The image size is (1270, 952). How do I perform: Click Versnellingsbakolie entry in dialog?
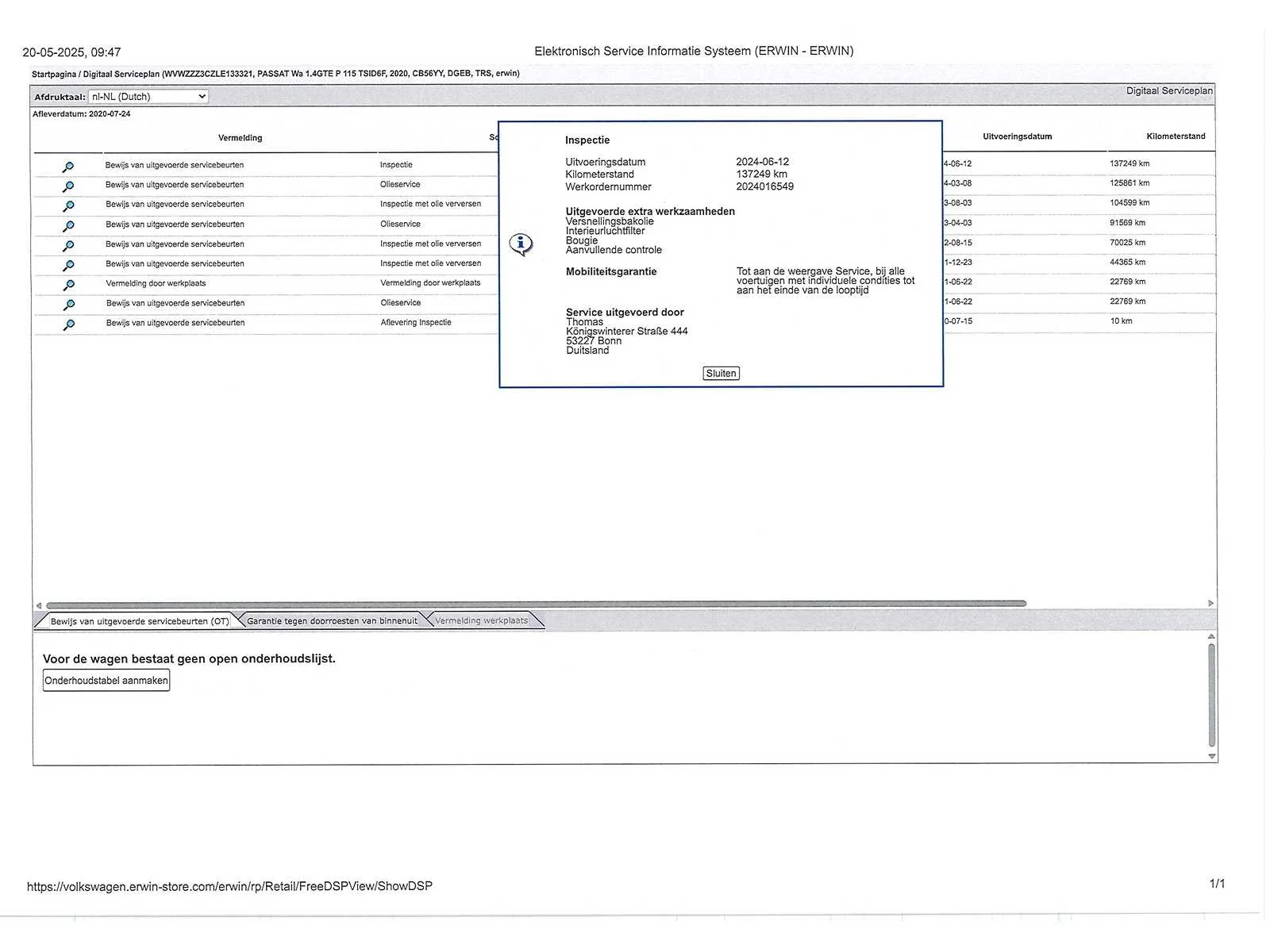click(610, 221)
